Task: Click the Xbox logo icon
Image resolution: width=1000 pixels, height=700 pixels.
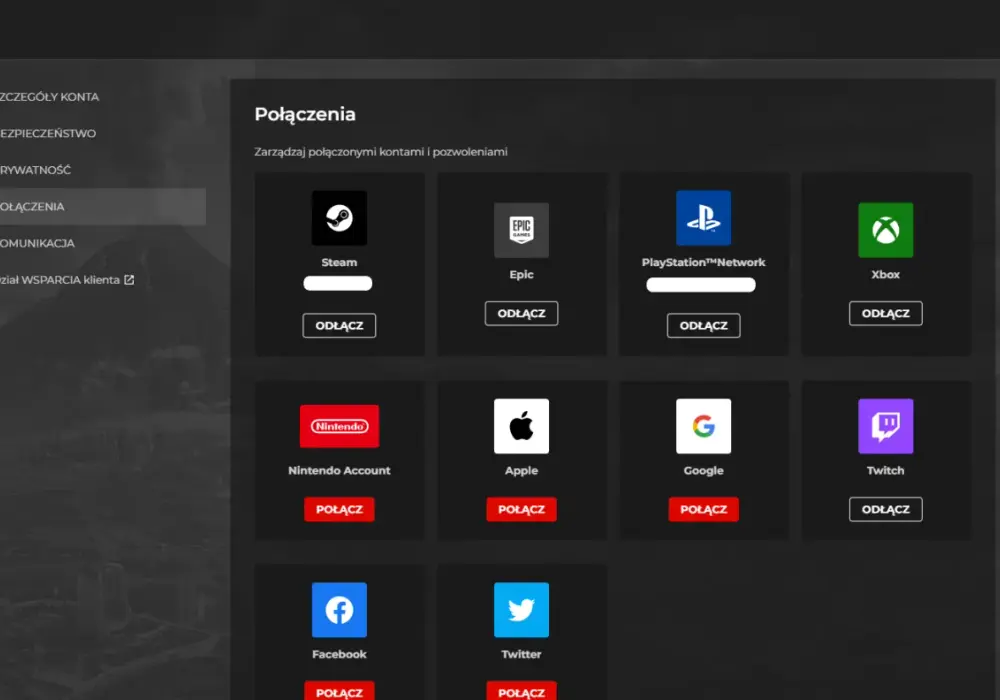Action: point(885,230)
